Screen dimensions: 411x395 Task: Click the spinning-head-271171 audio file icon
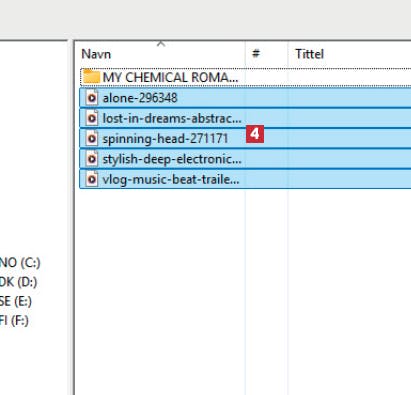tap(92, 138)
